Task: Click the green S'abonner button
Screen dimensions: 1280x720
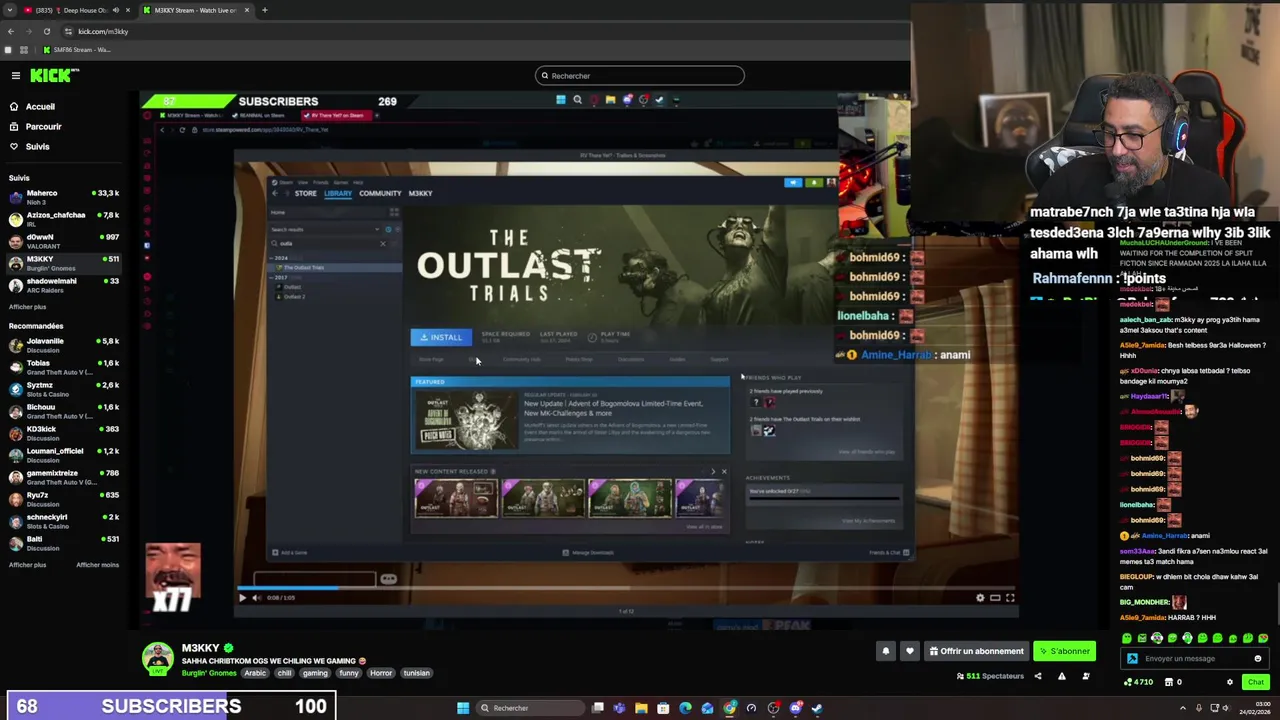Action: pyautogui.click(x=1064, y=651)
